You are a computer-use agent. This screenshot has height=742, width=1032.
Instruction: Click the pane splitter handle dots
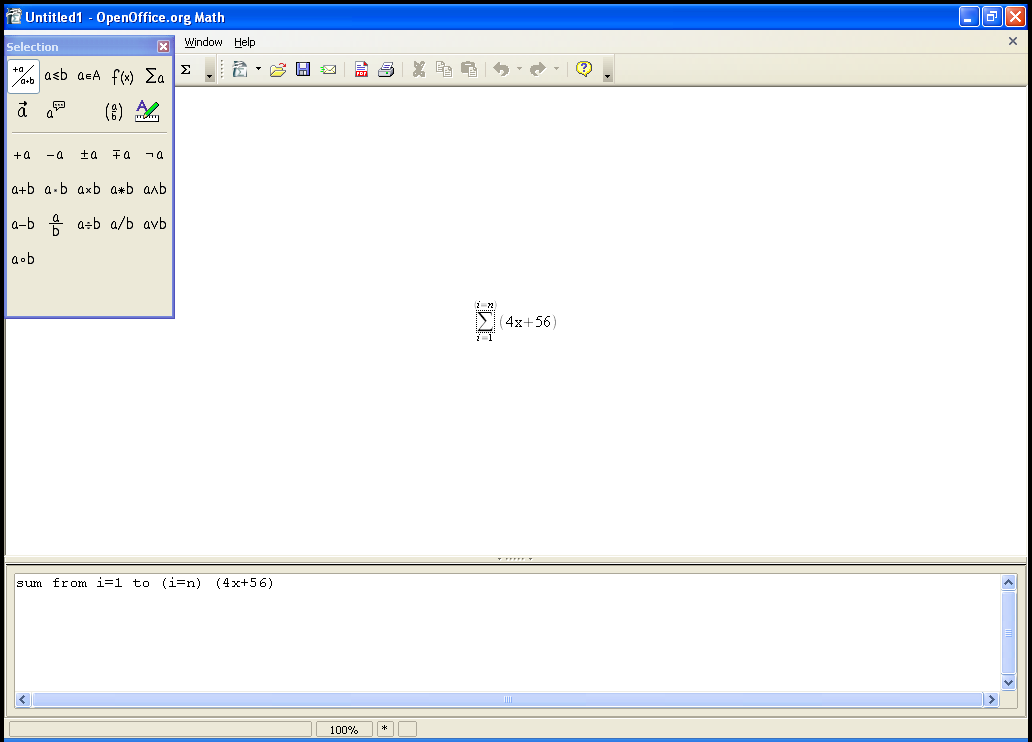(515, 559)
